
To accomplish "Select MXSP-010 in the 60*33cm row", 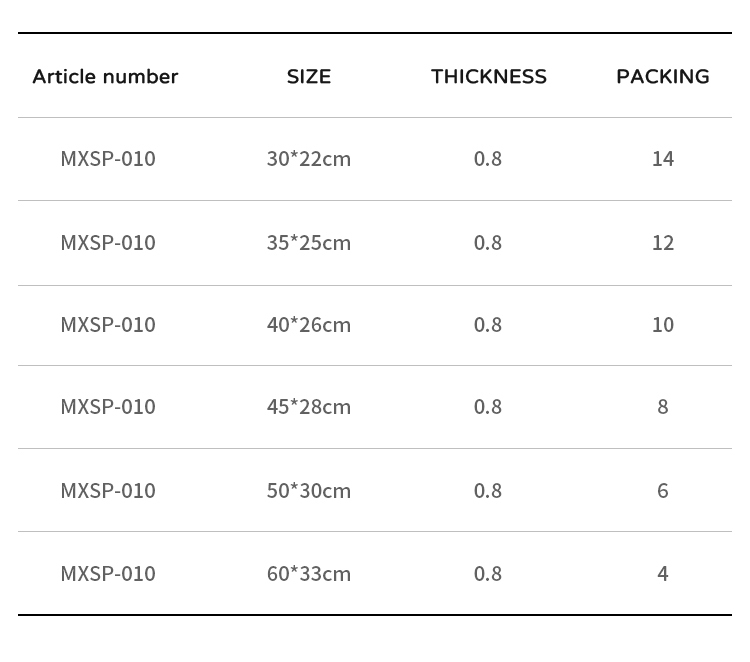I will point(108,574).
